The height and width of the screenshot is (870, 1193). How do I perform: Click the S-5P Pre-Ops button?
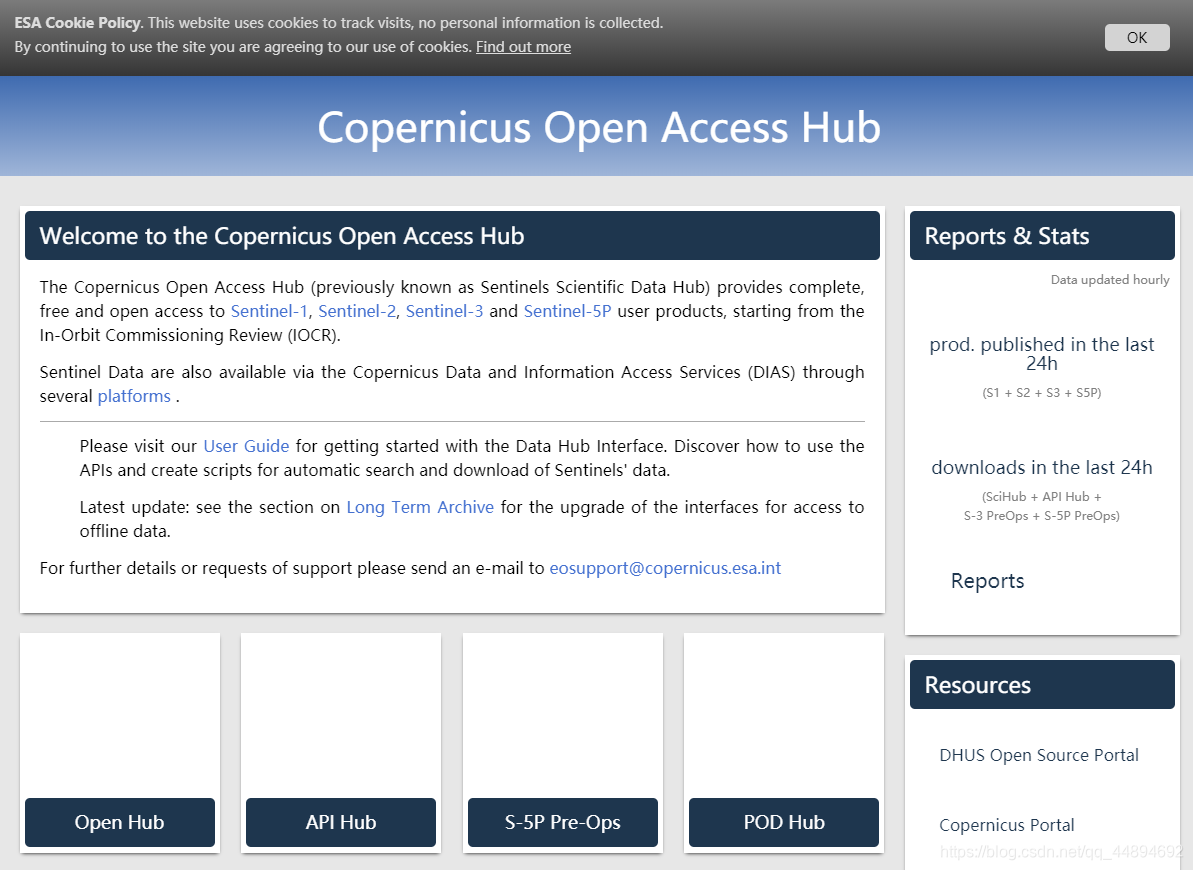[563, 822]
